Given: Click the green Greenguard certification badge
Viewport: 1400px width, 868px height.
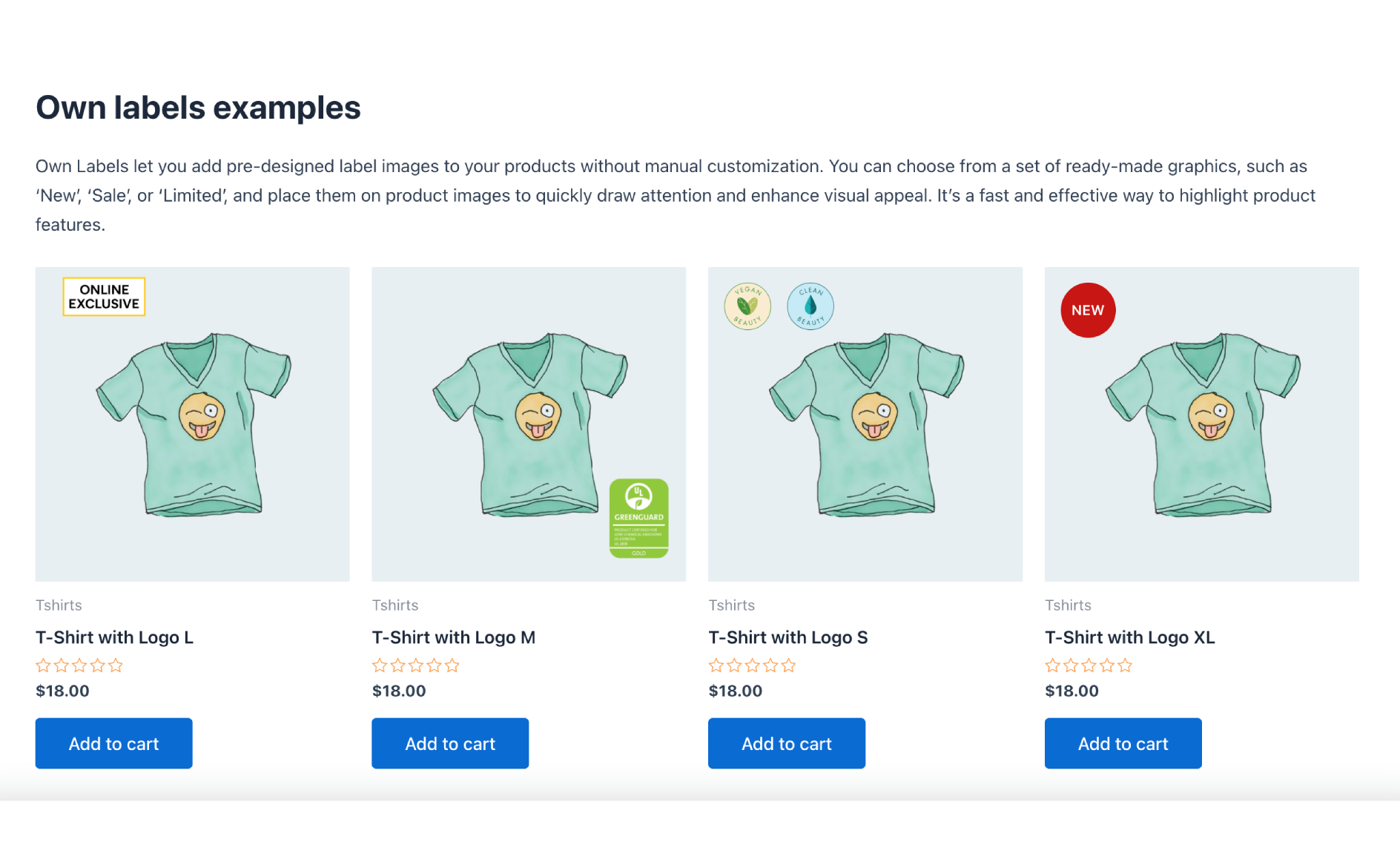Looking at the screenshot, I should (x=638, y=518).
